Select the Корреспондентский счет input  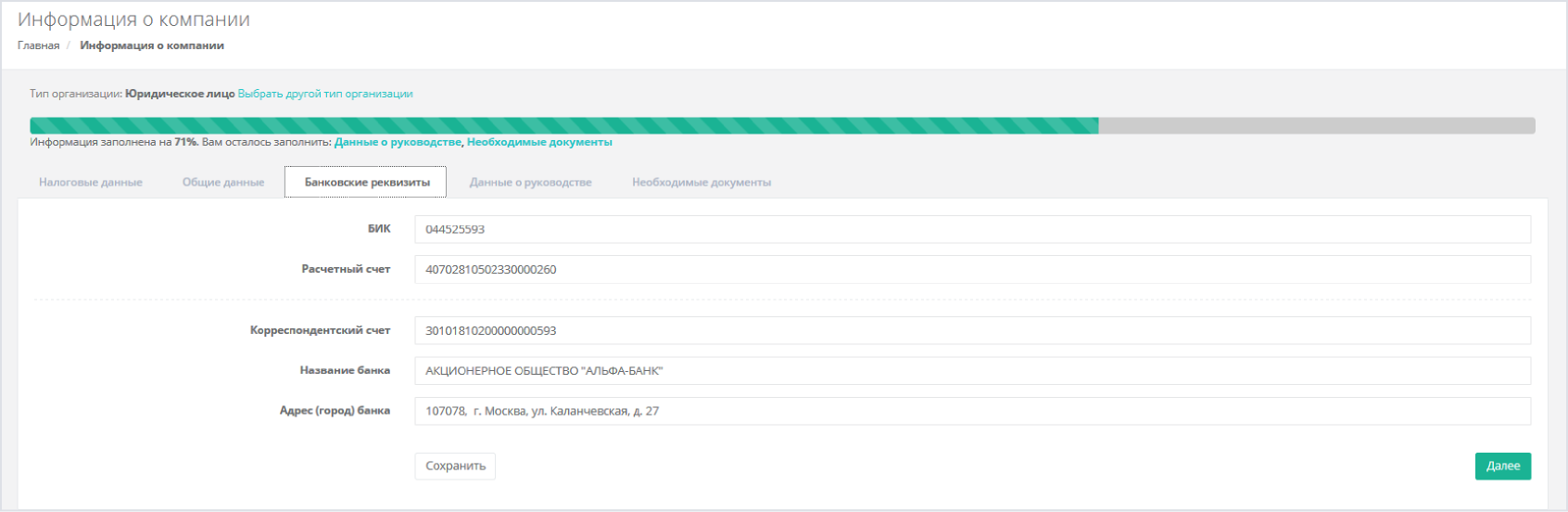click(971, 330)
